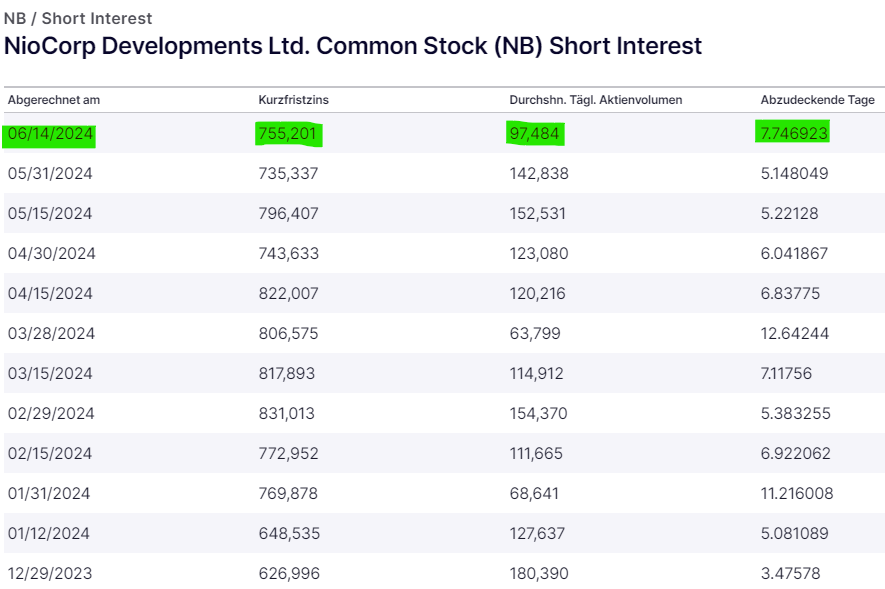Click the NB breadcrumb link
The image size is (885, 589).
point(14,19)
